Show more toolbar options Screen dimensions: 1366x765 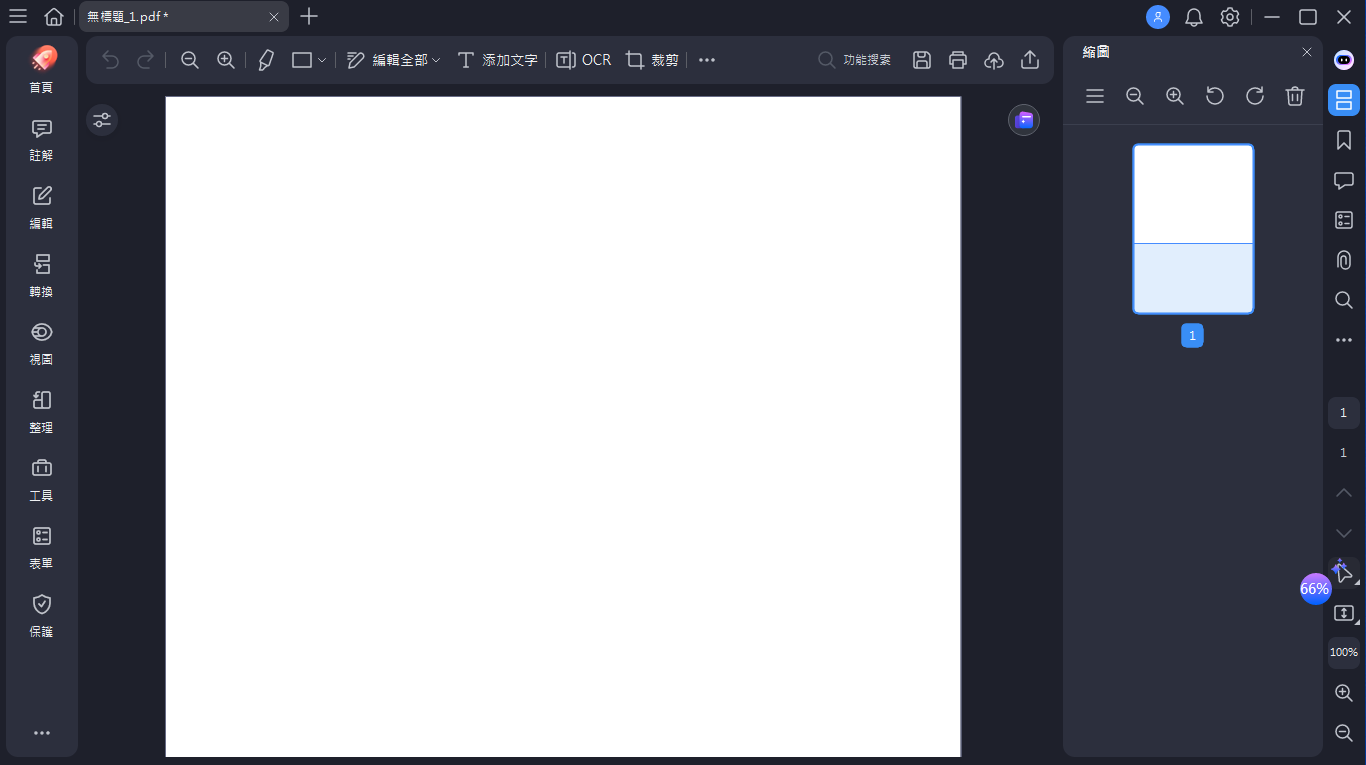[x=707, y=60]
